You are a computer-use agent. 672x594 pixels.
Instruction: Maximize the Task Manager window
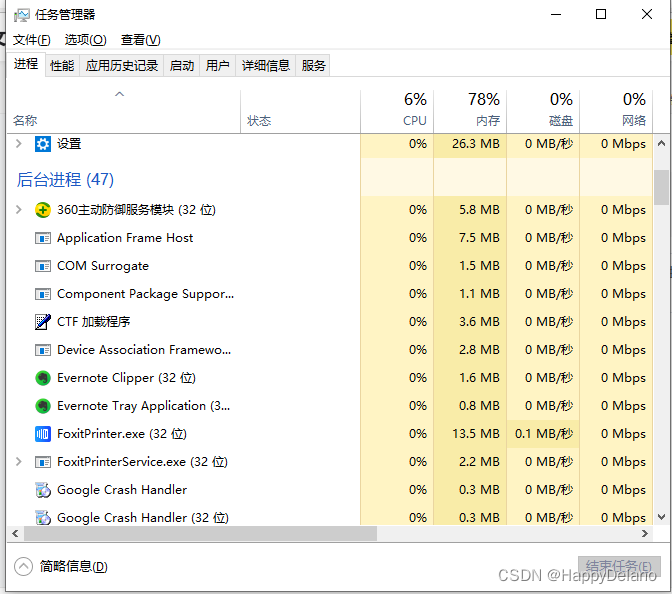pos(601,14)
